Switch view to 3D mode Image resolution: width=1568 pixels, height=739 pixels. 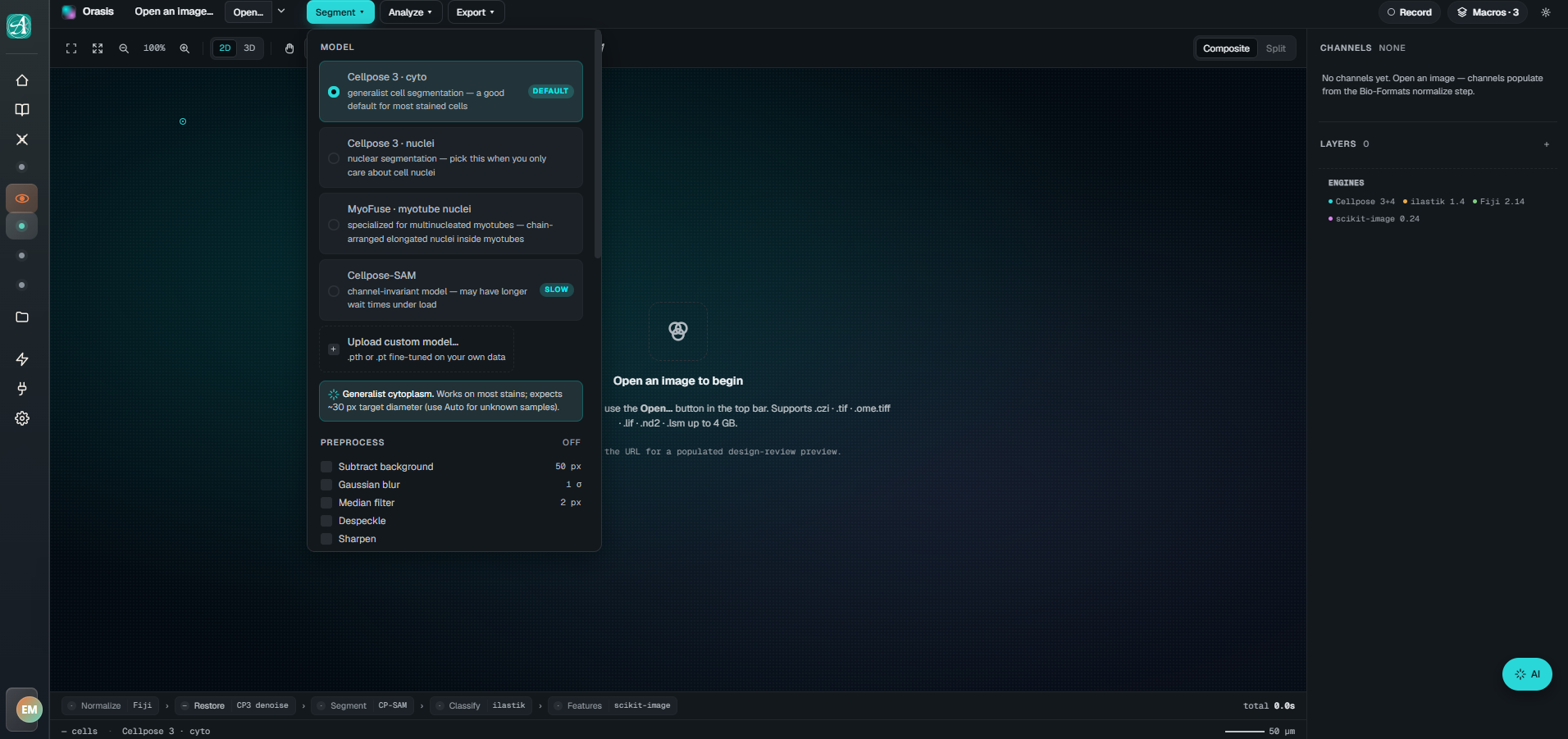249,48
